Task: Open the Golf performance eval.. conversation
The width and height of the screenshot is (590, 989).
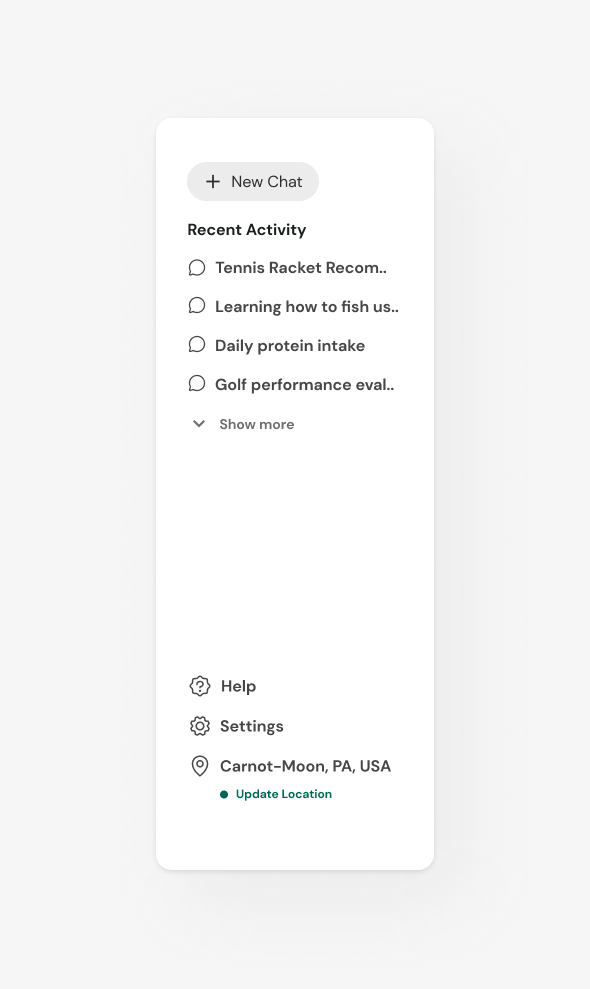Action: [304, 383]
